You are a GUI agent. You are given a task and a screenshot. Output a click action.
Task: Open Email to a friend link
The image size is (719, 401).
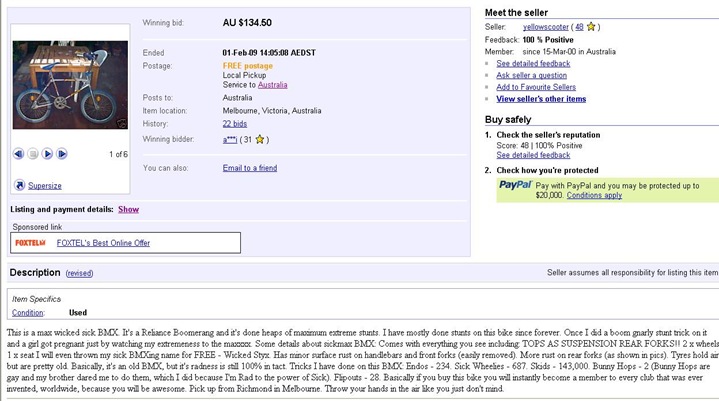tap(250, 168)
